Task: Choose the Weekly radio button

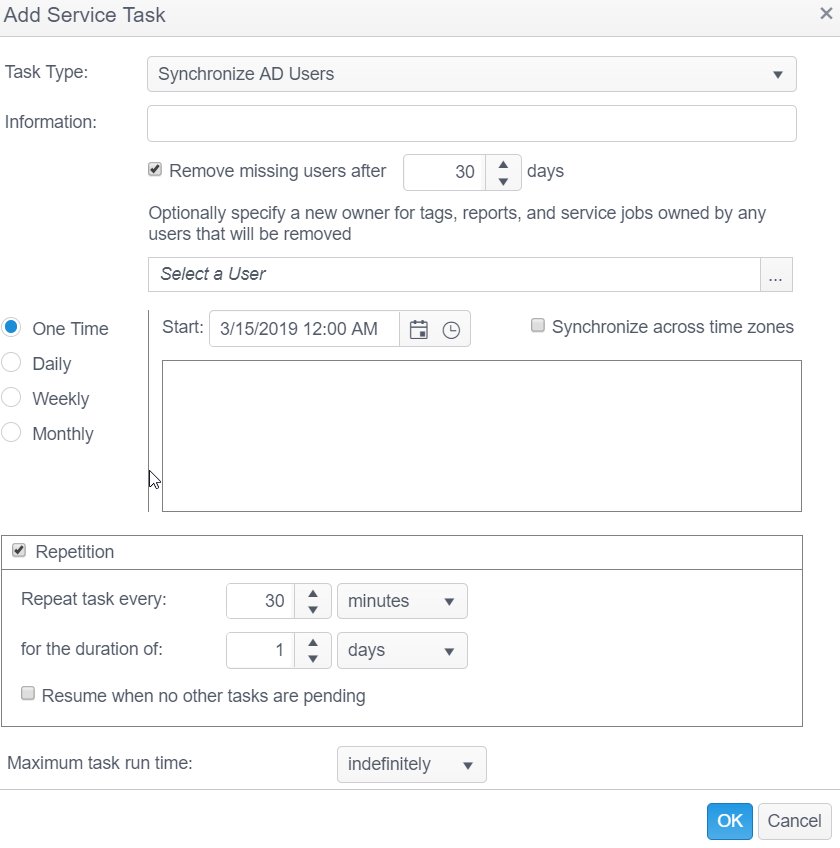Action: click(x=12, y=398)
